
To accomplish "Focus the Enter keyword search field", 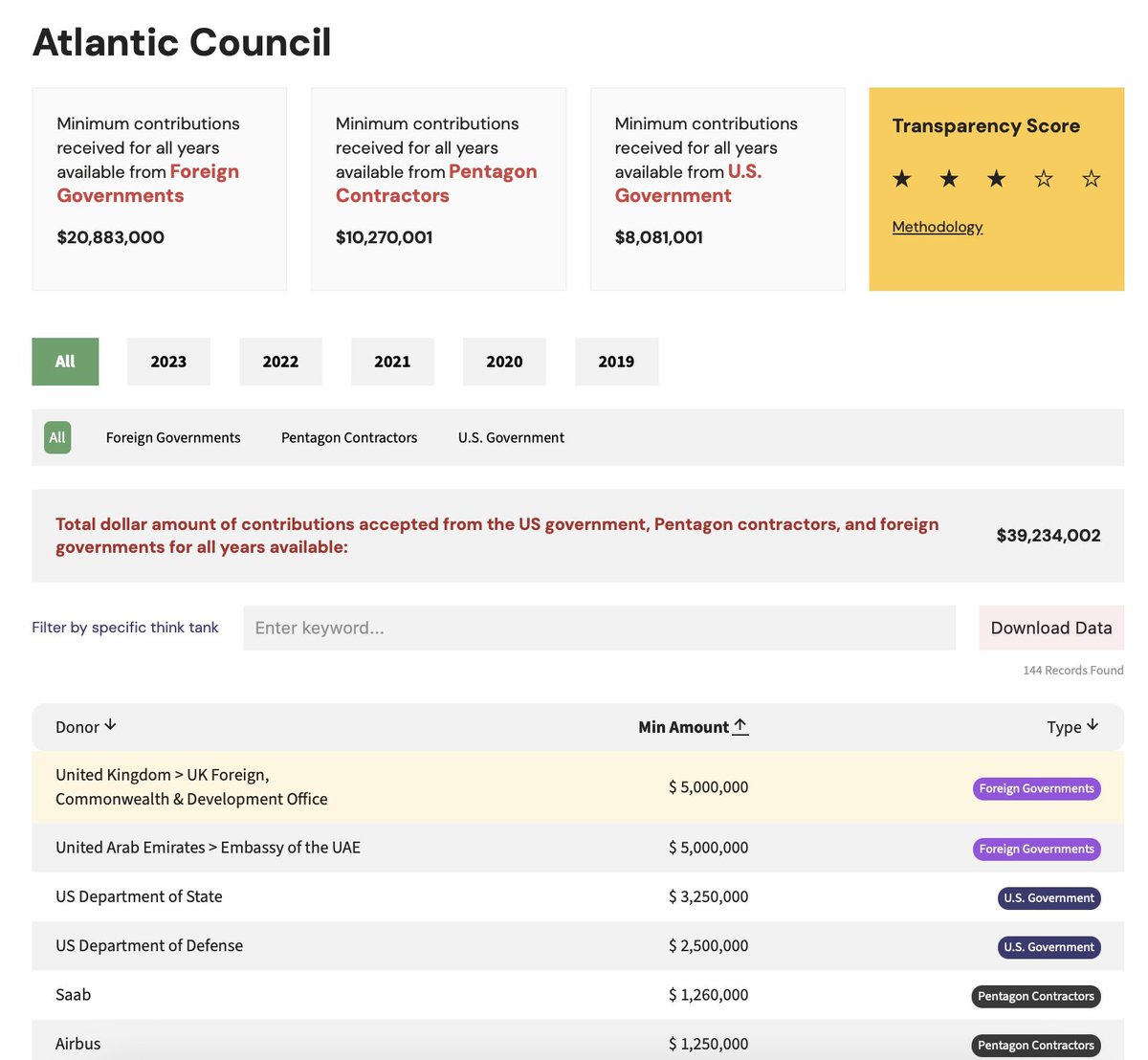I will click(599, 628).
